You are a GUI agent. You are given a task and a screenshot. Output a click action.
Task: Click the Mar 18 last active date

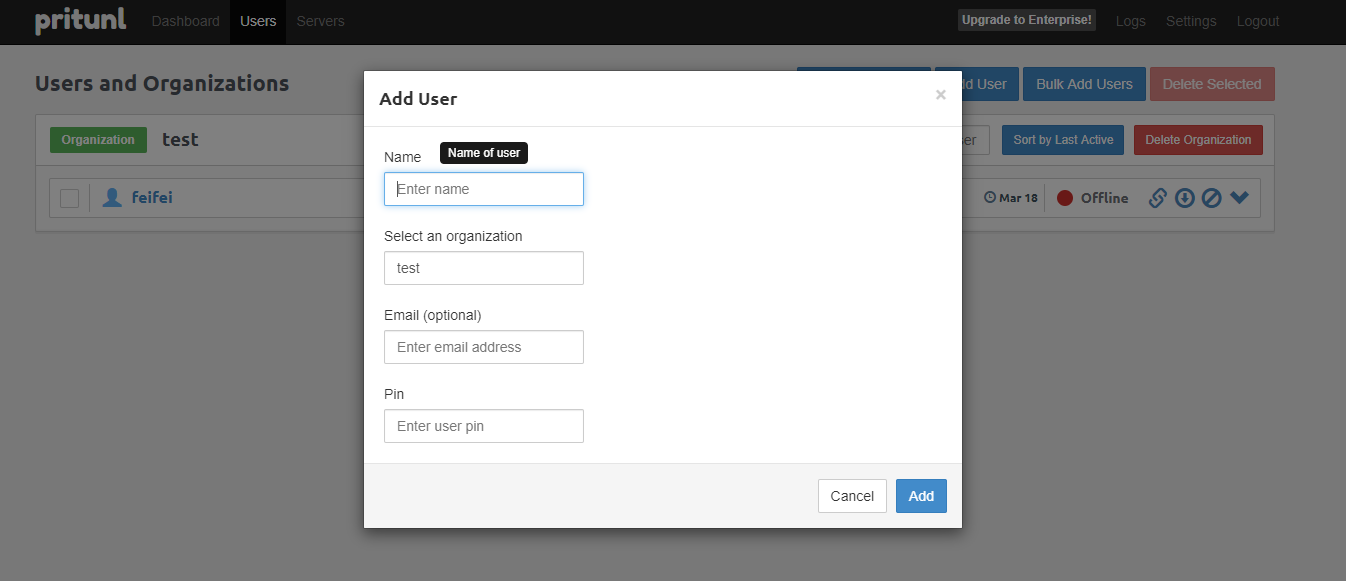1018,198
